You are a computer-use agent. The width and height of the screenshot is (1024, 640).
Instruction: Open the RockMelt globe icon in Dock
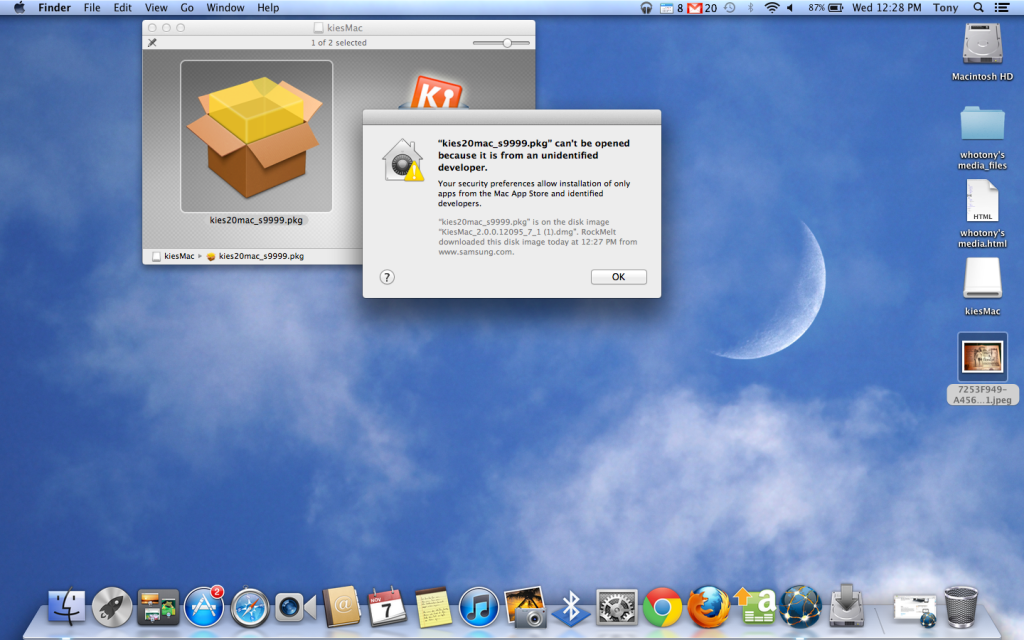click(x=800, y=607)
